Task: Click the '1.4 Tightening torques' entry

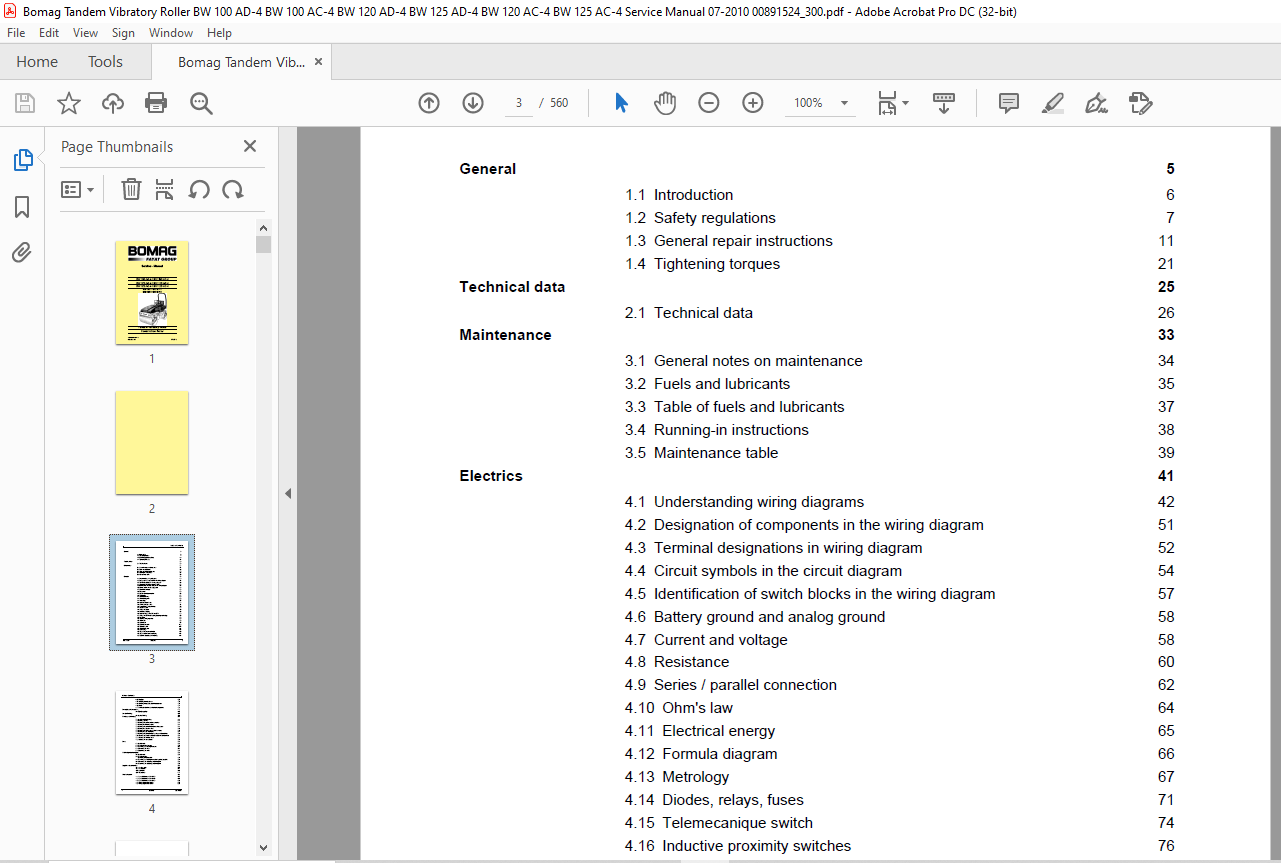Action: 702,264
